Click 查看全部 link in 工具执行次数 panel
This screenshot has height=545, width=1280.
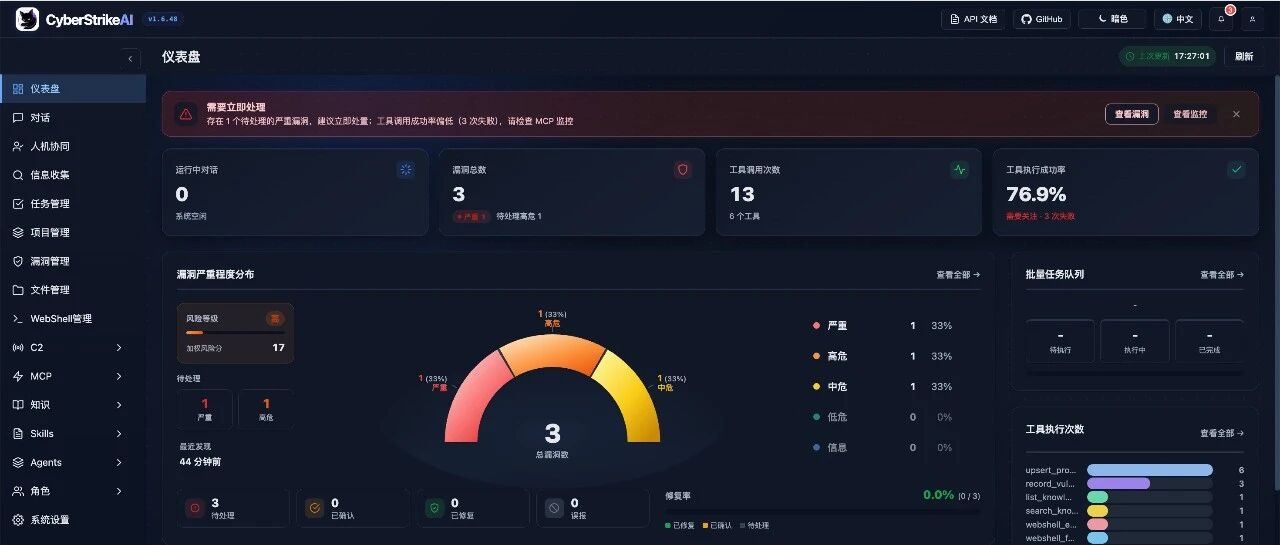[1222, 433]
